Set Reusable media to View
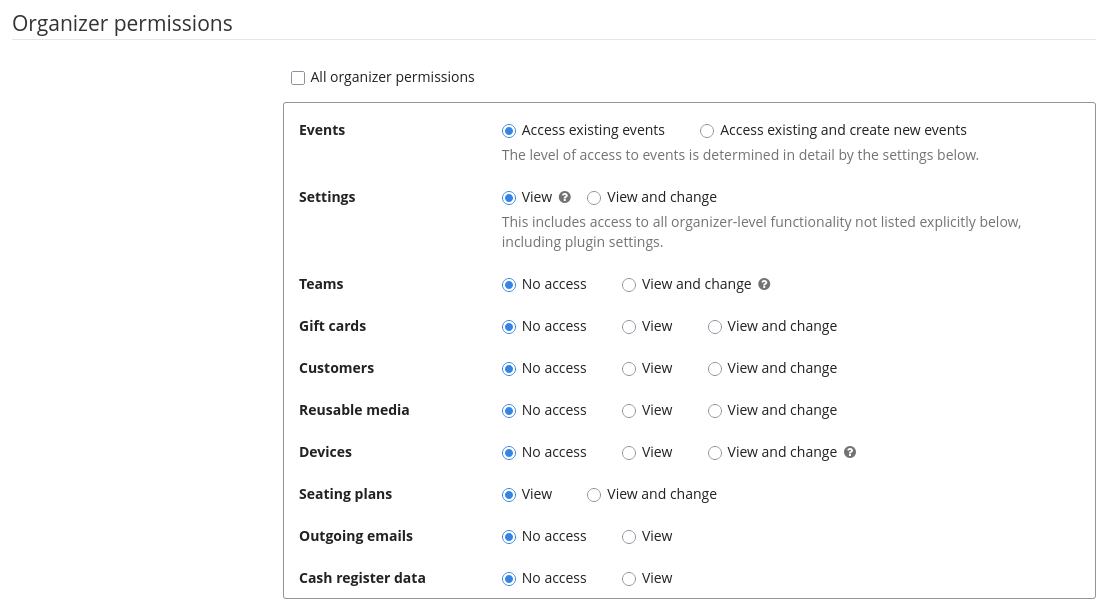Screen dimensions: 1110x605 [x=629, y=411]
